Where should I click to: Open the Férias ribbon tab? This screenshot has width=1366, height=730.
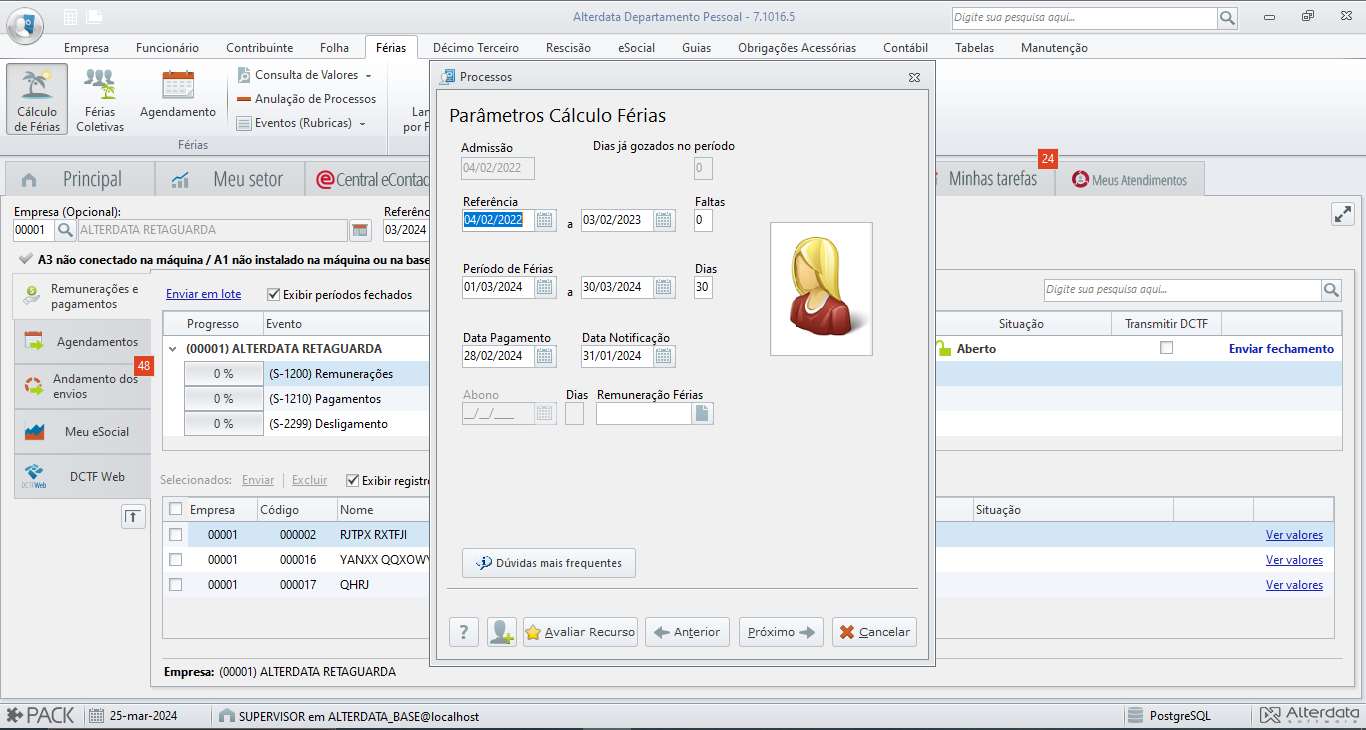pos(391,47)
